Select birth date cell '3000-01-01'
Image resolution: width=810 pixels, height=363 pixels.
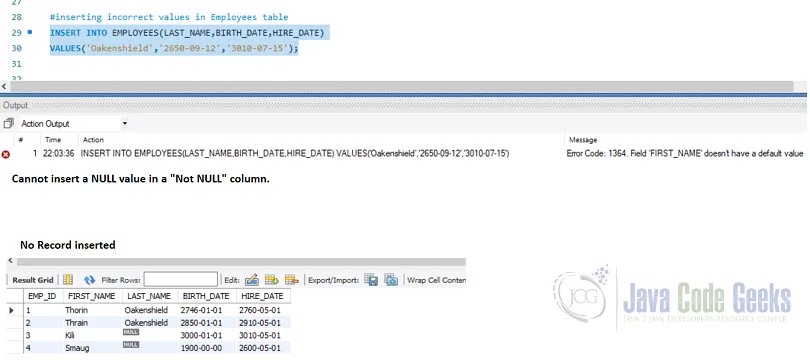click(x=207, y=335)
